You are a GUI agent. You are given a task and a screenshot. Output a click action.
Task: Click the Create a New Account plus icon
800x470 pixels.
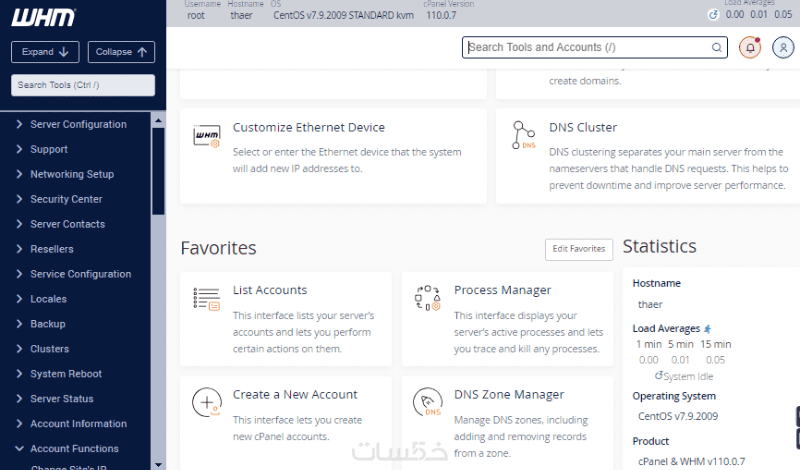tap(207, 402)
